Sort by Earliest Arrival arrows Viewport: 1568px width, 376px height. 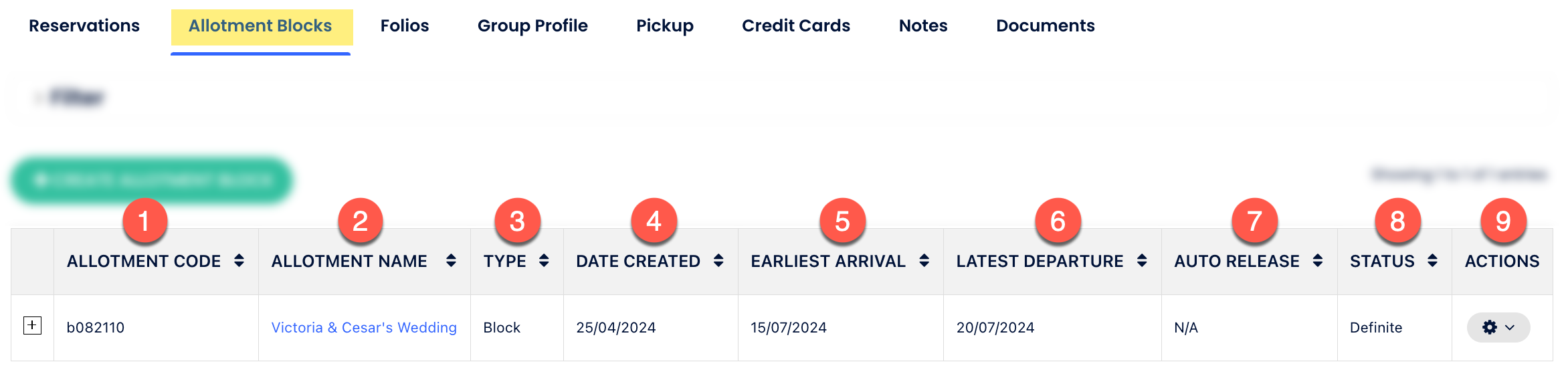tap(924, 261)
